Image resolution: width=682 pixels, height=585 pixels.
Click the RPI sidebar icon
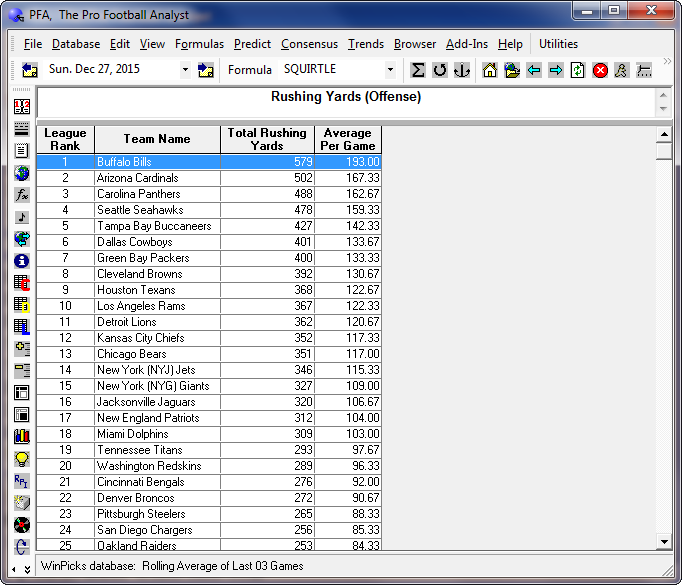[x=22, y=481]
